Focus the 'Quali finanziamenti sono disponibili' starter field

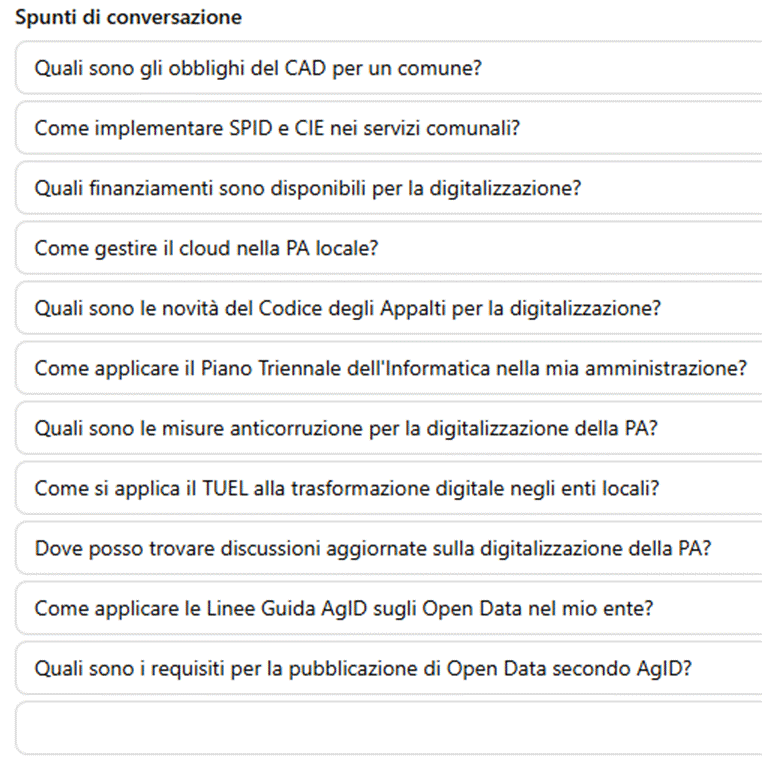389,188
